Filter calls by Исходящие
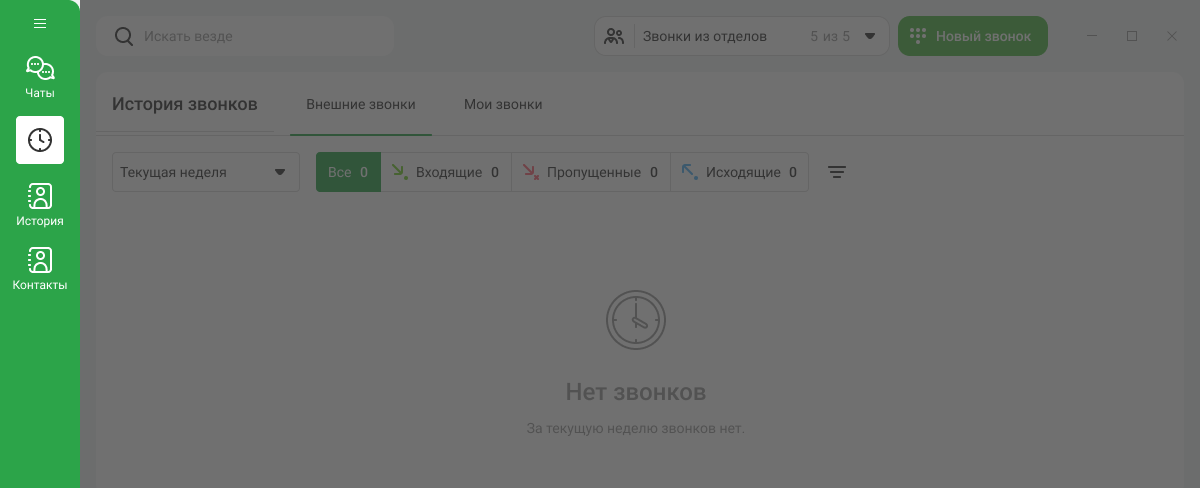1200x488 pixels. pos(740,172)
